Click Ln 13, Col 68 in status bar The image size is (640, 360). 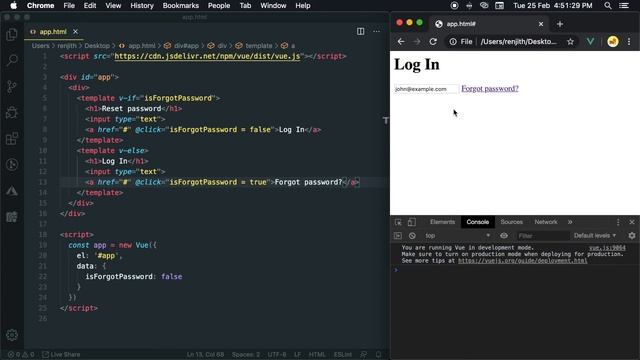pos(205,354)
